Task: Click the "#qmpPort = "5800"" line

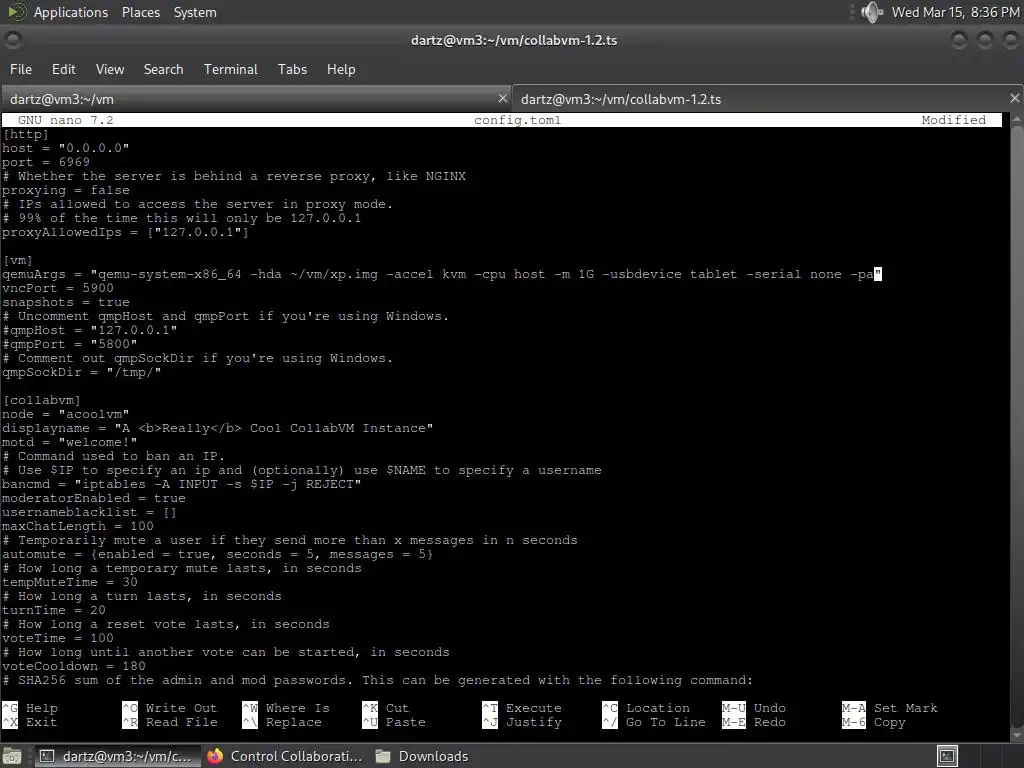Action: [x=70, y=344]
